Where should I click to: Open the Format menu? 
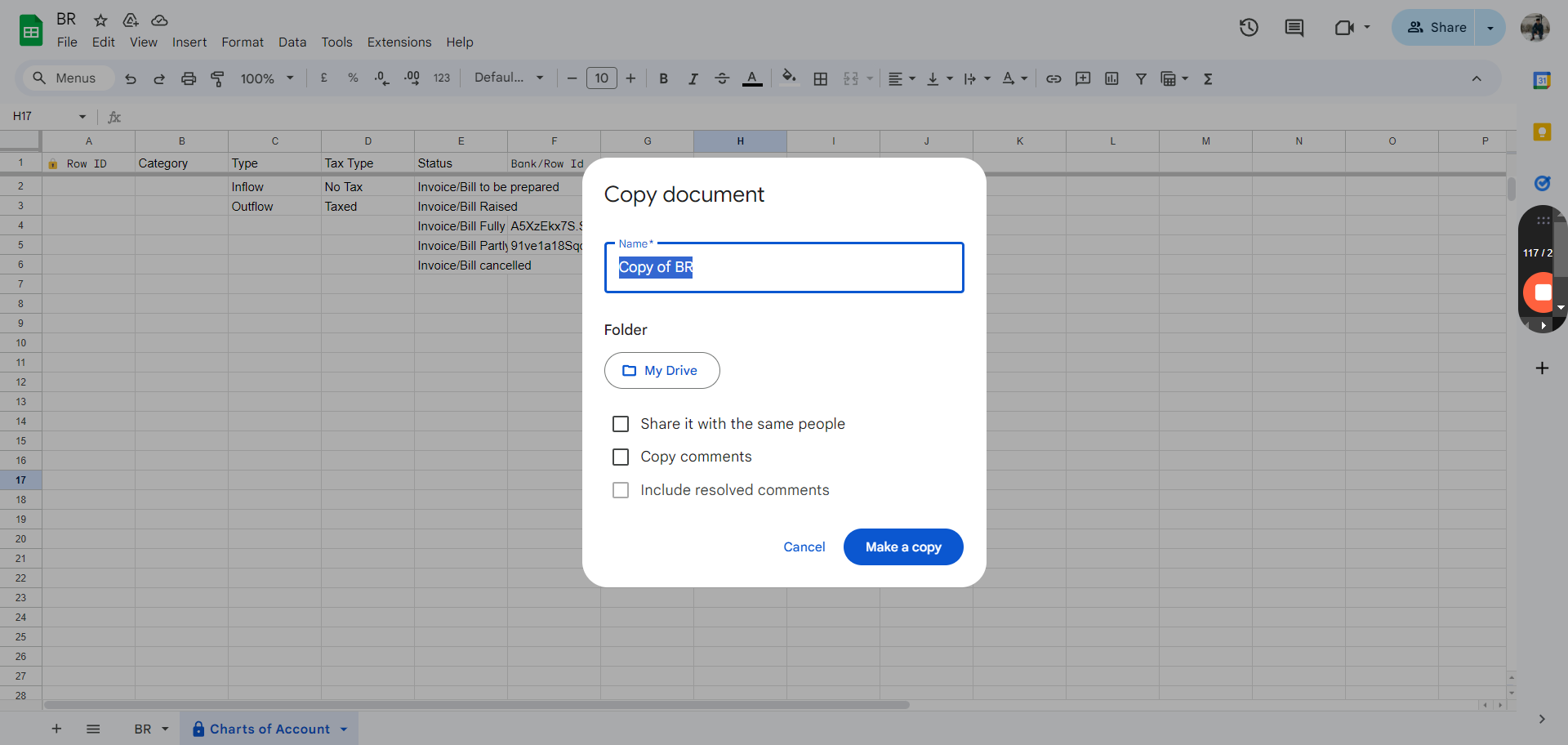243,42
